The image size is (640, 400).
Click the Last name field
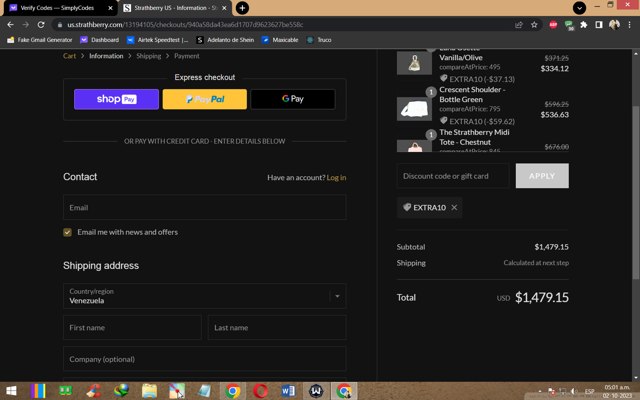(x=277, y=327)
